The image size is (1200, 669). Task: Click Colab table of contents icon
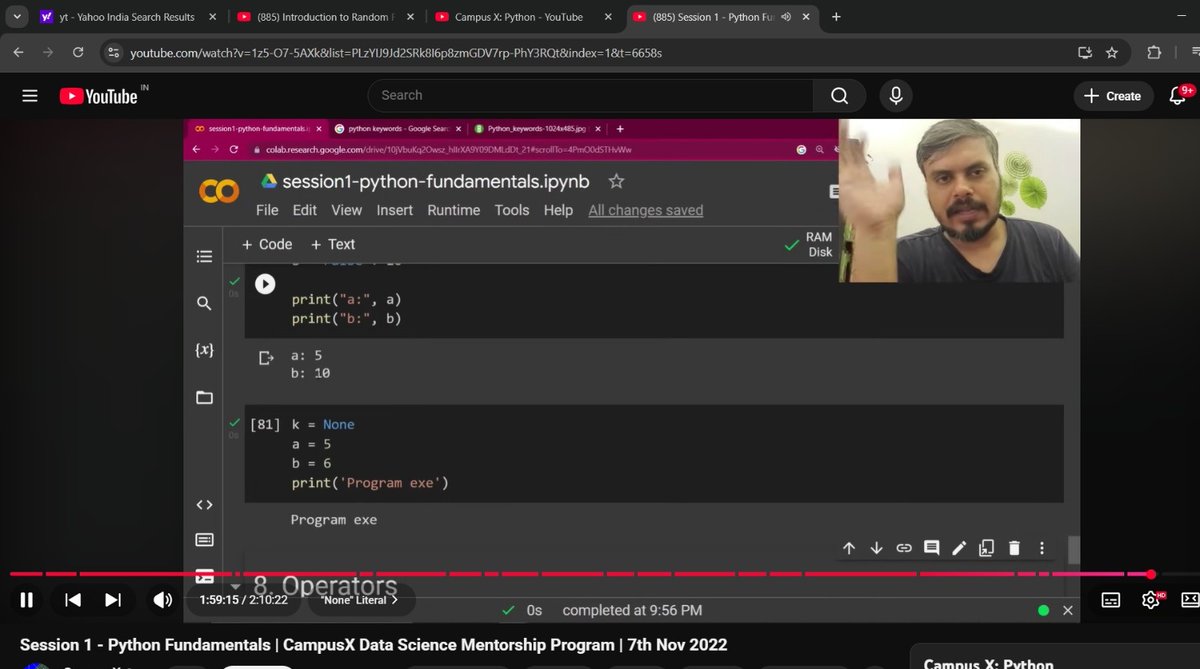point(204,257)
